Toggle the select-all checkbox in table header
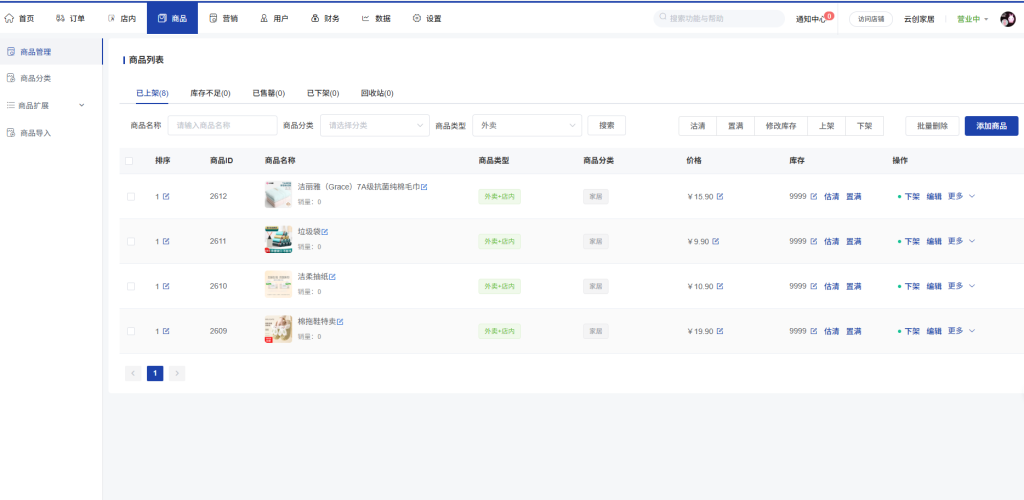The image size is (1024, 500). click(x=129, y=161)
